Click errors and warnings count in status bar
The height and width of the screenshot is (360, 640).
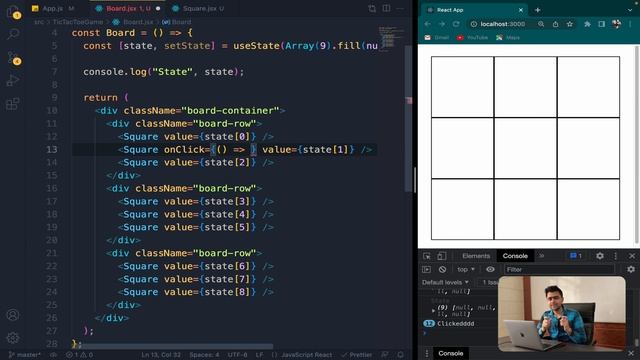79,355
